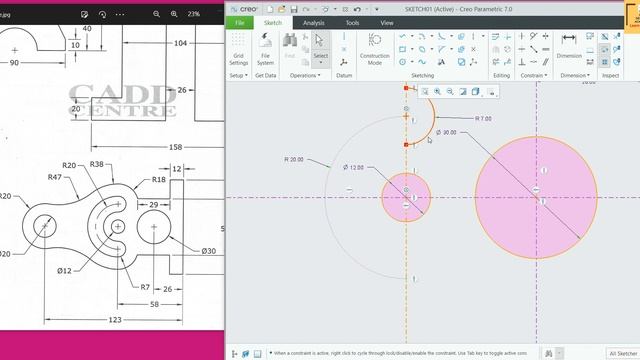Screen dimensions: 640x360
Task: Click the Perimeter dimension icon
Action: coord(590,36)
